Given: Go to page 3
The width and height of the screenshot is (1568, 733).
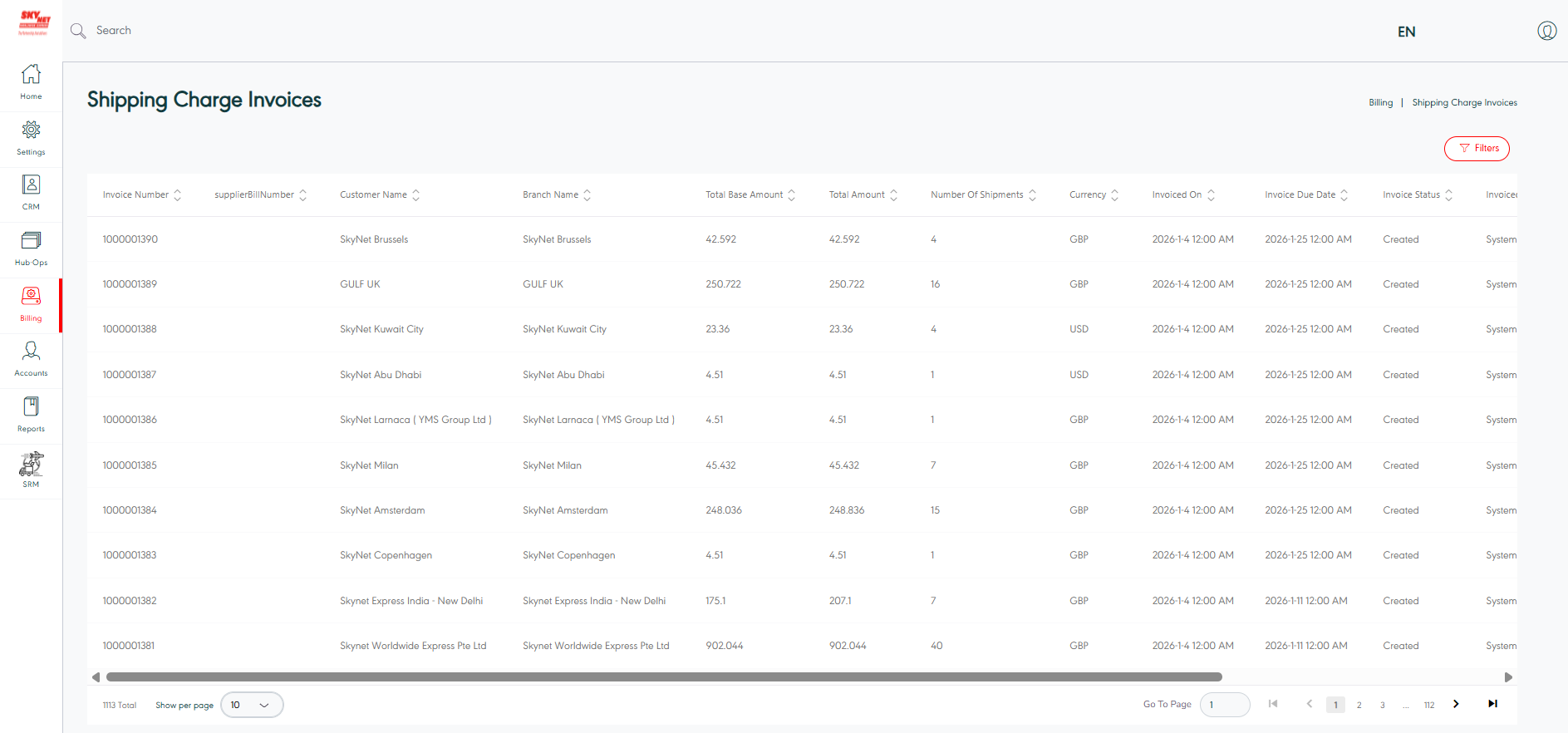Looking at the screenshot, I should [x=1382, y=705].
